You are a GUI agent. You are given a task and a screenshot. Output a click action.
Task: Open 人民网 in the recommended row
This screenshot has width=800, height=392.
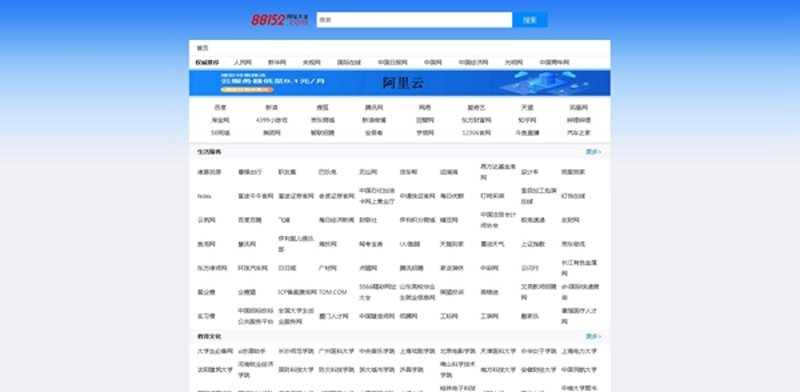click(243, 62)
